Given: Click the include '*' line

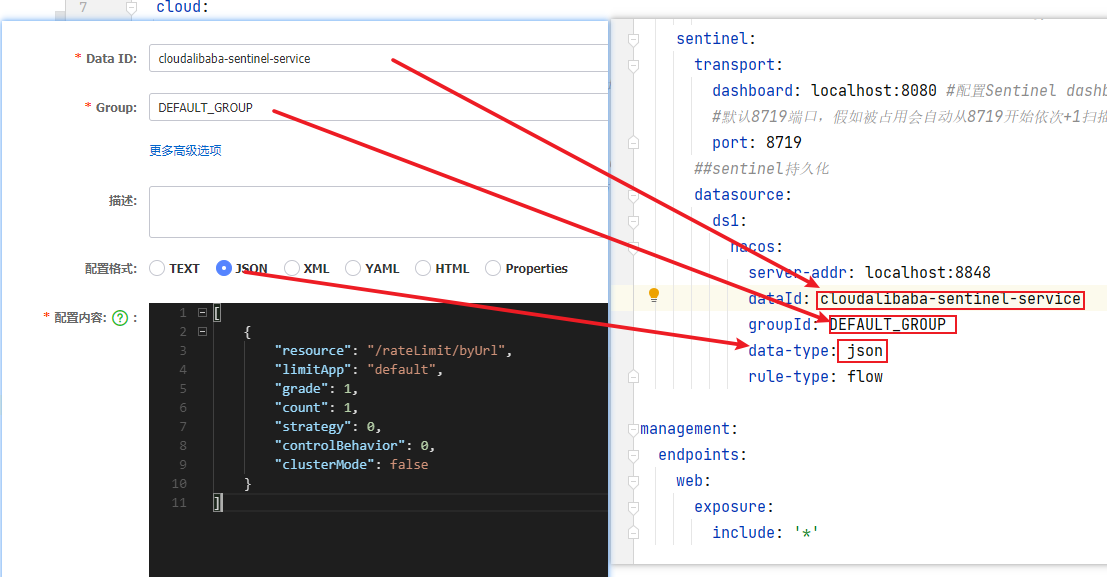Looking at the screenshot, I should 765,533.
